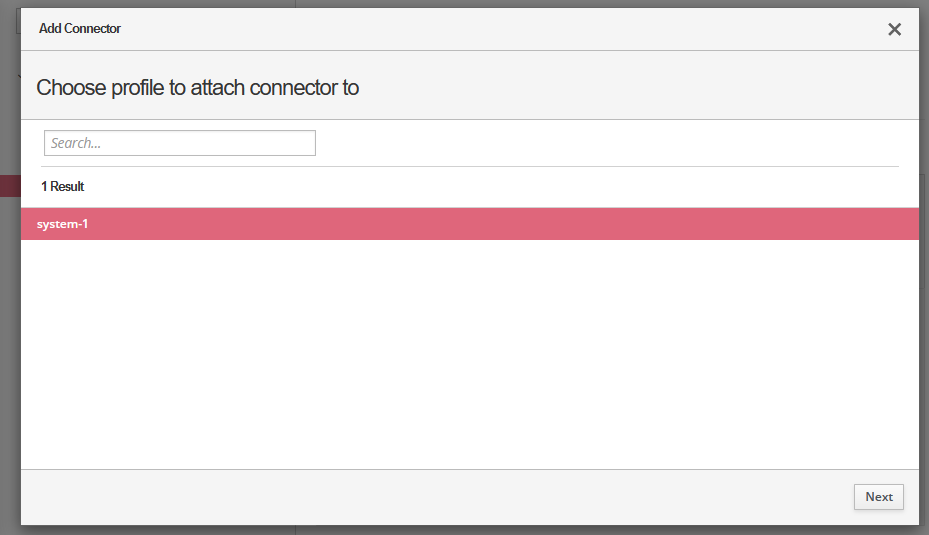The width and height of the screenshot is (929, 535).
Task: Activate the search box above the results
Action: (x=180, y=143)
